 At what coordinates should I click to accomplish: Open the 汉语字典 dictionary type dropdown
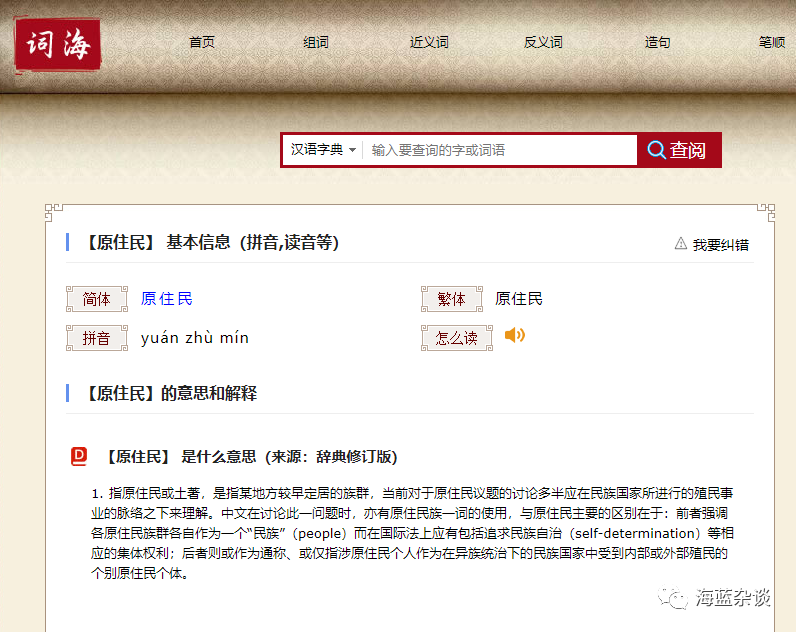323,150
